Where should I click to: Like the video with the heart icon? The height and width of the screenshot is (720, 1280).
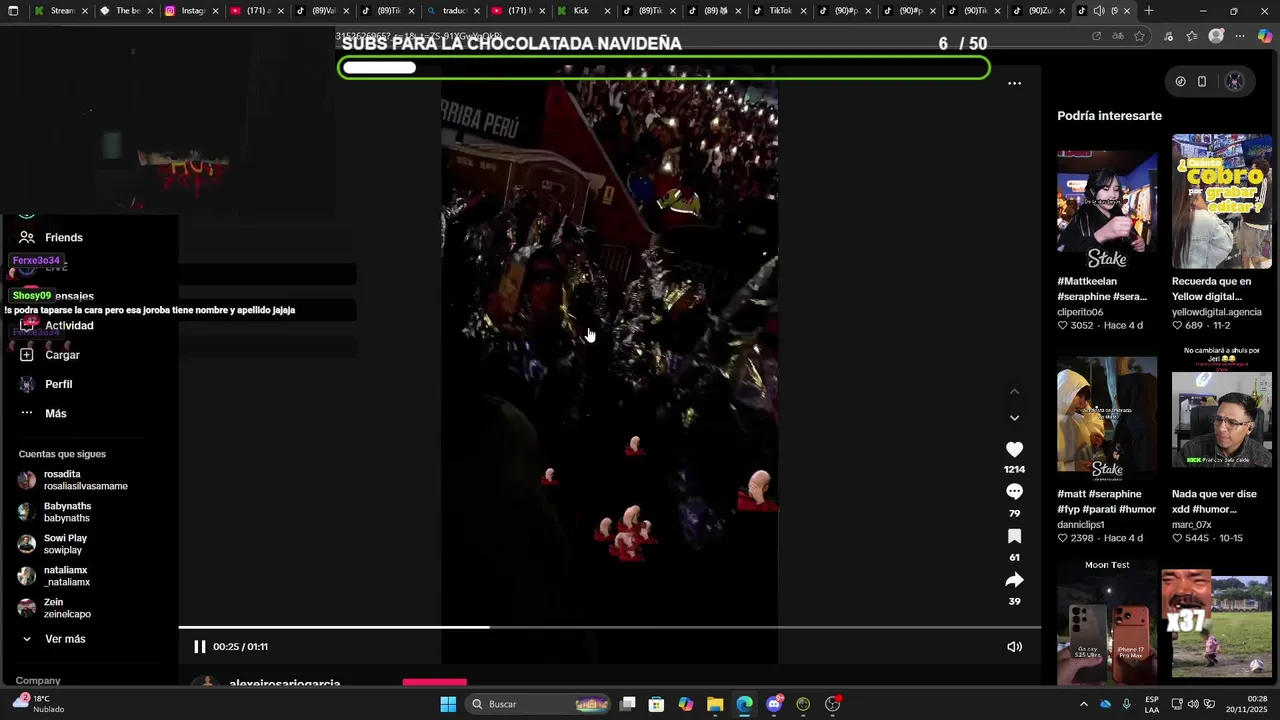1014,450
